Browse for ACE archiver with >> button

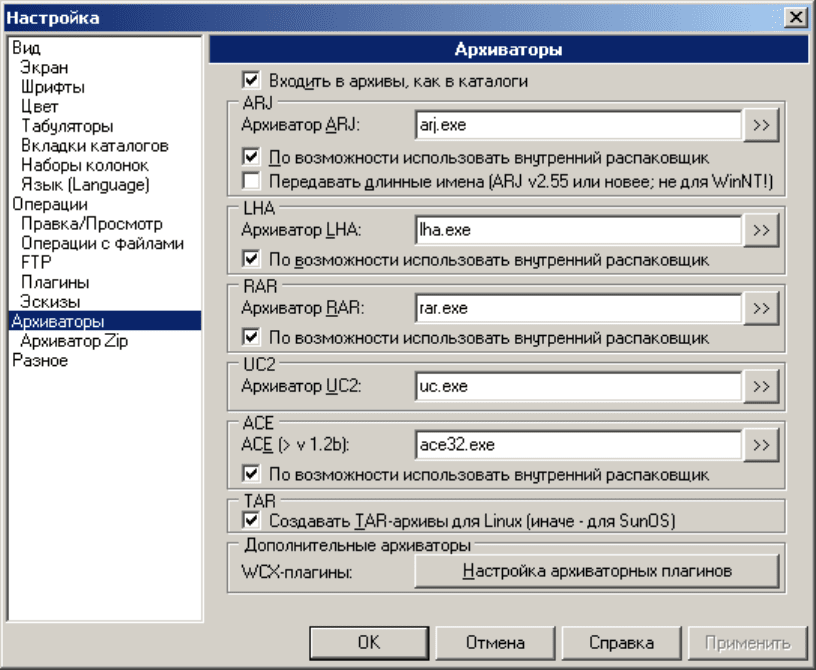point(761,445)
